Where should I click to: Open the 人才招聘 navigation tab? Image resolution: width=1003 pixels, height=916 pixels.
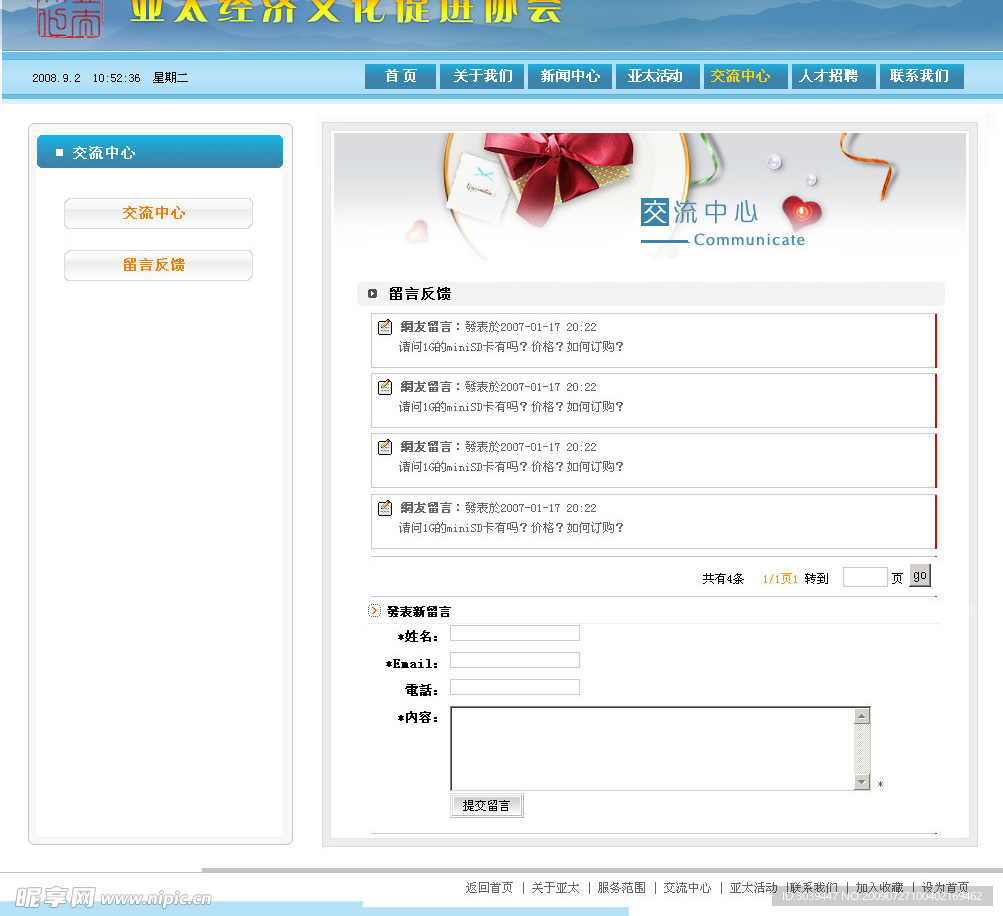[x=833, y=76]
